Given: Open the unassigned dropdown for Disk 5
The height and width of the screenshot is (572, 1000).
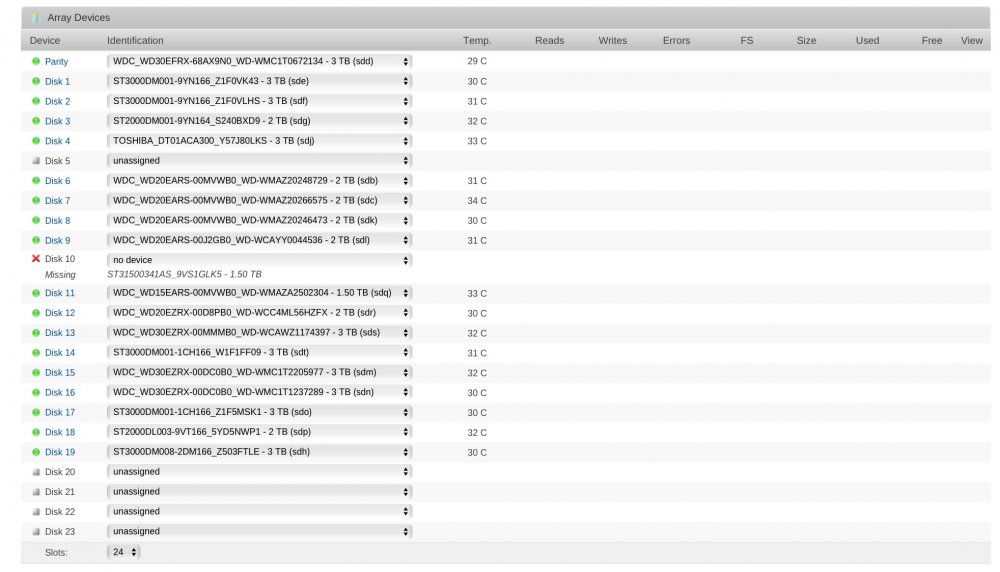Looking at the screenshot, I should tap(259, 161).
